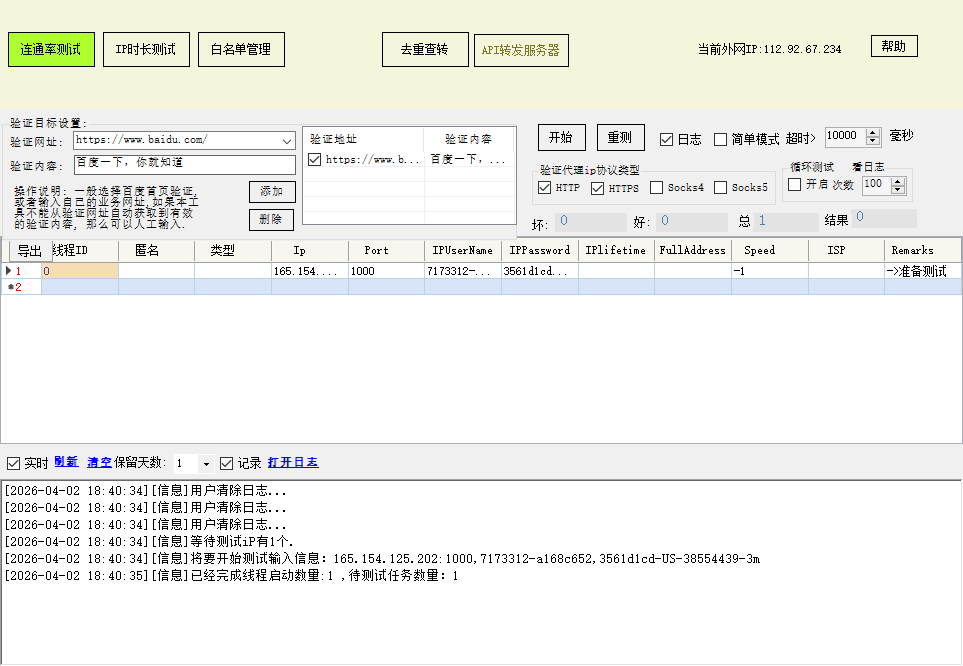This screenshot has height=666, width=963.
Task: Click the Speed column header
Action: click(x=770, y=251)
